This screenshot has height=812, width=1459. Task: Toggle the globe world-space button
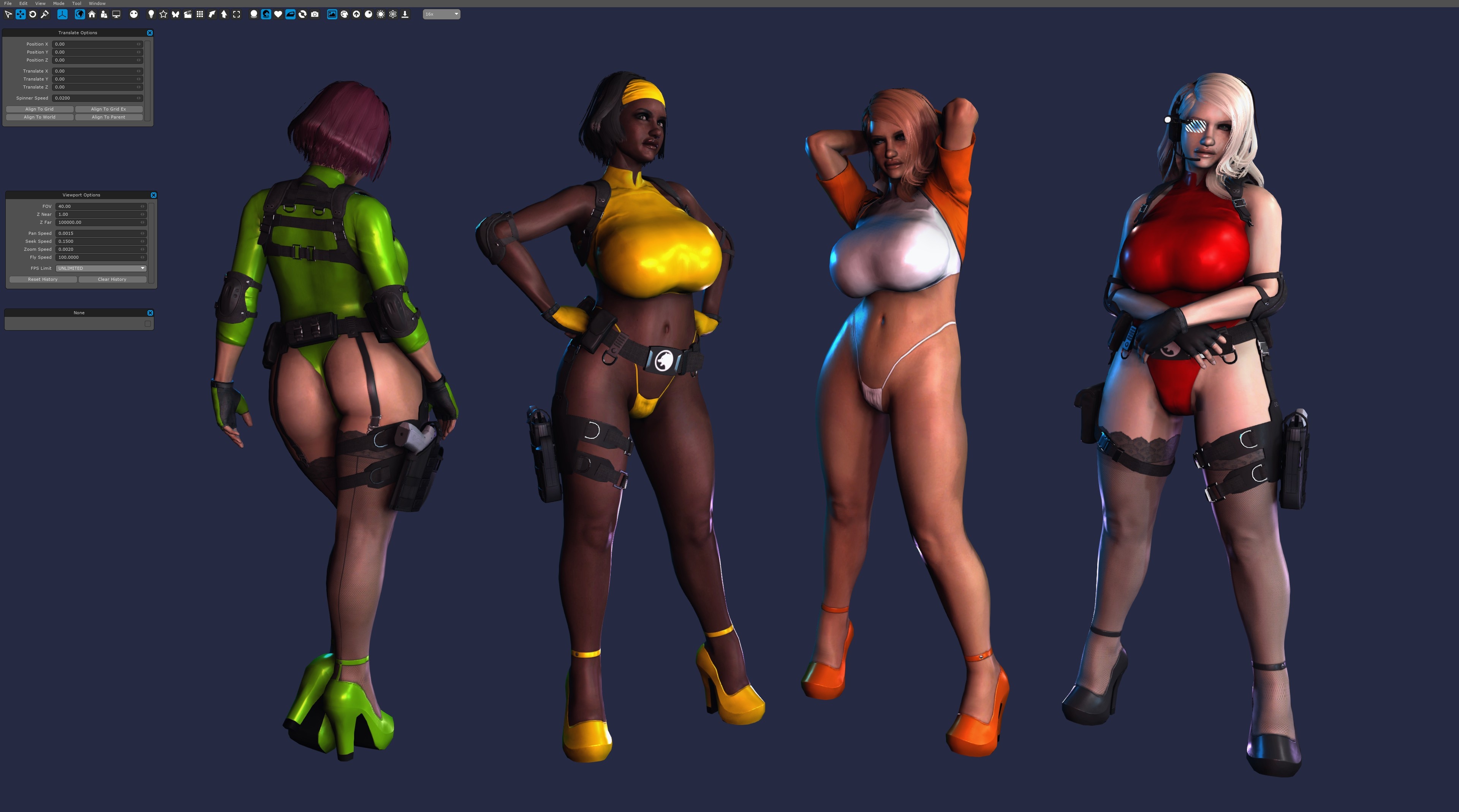click(x=80, y=14)
